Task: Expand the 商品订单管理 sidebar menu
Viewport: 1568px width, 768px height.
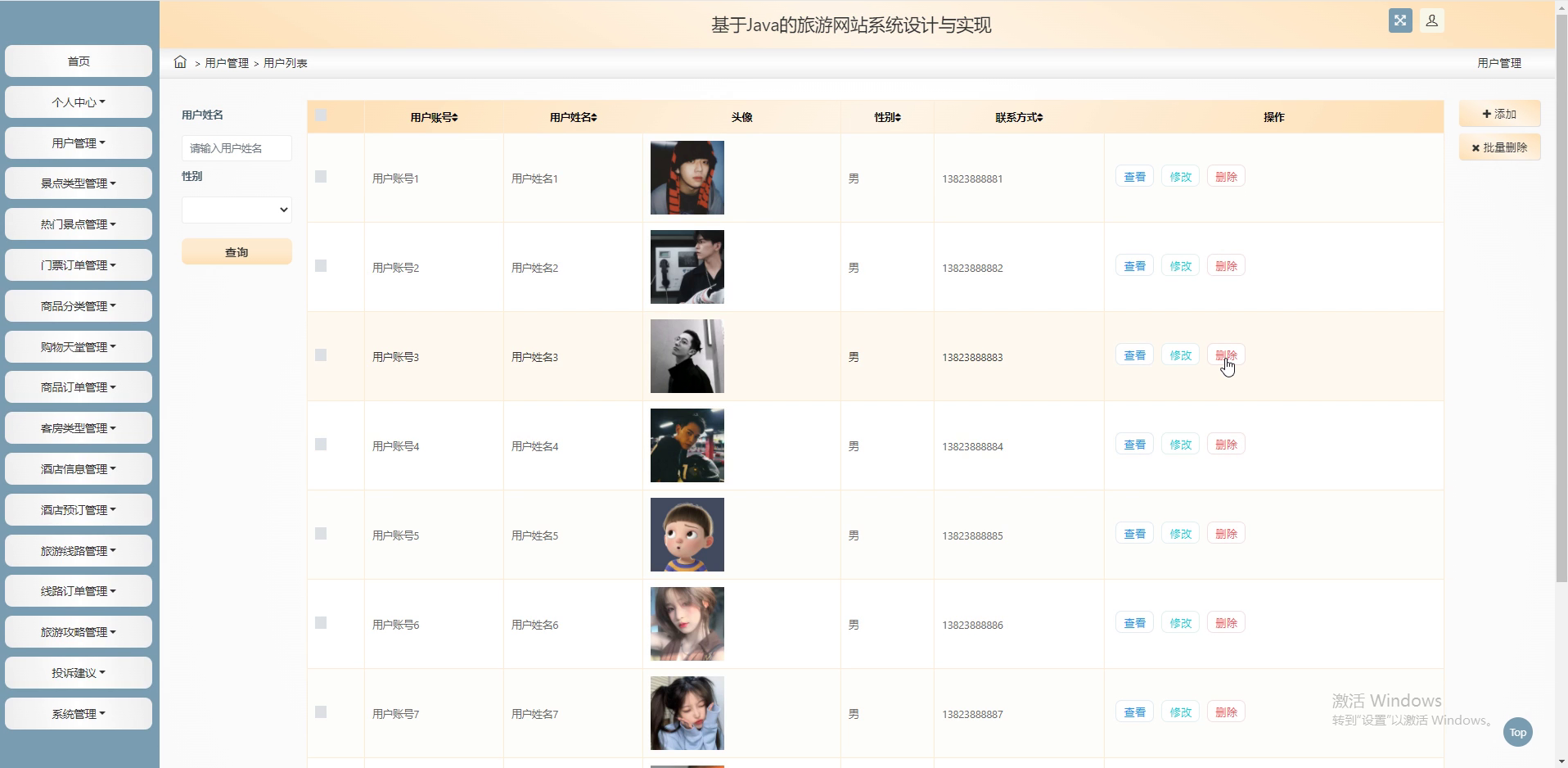Action: coord(79,387)
